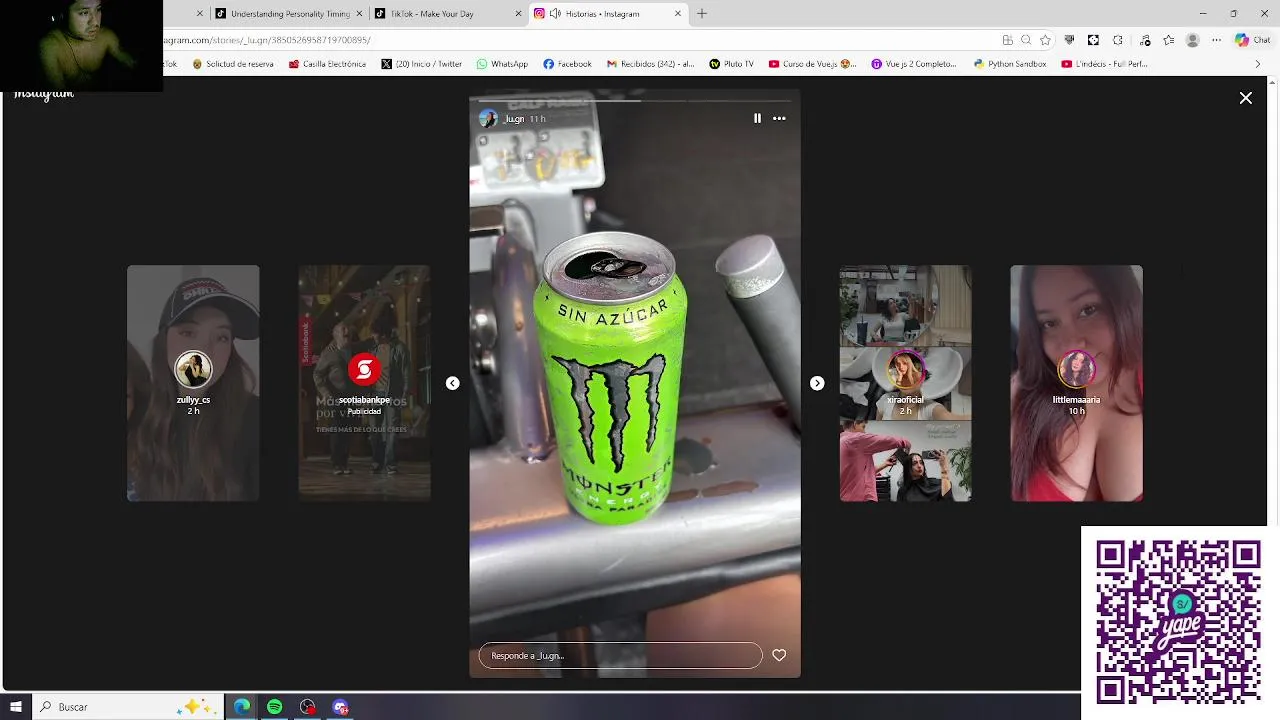This screenshot has height=720, width=1280.
Task: Open the 'Curso de Vue.js' bookmark
Action: coord(813,64)
